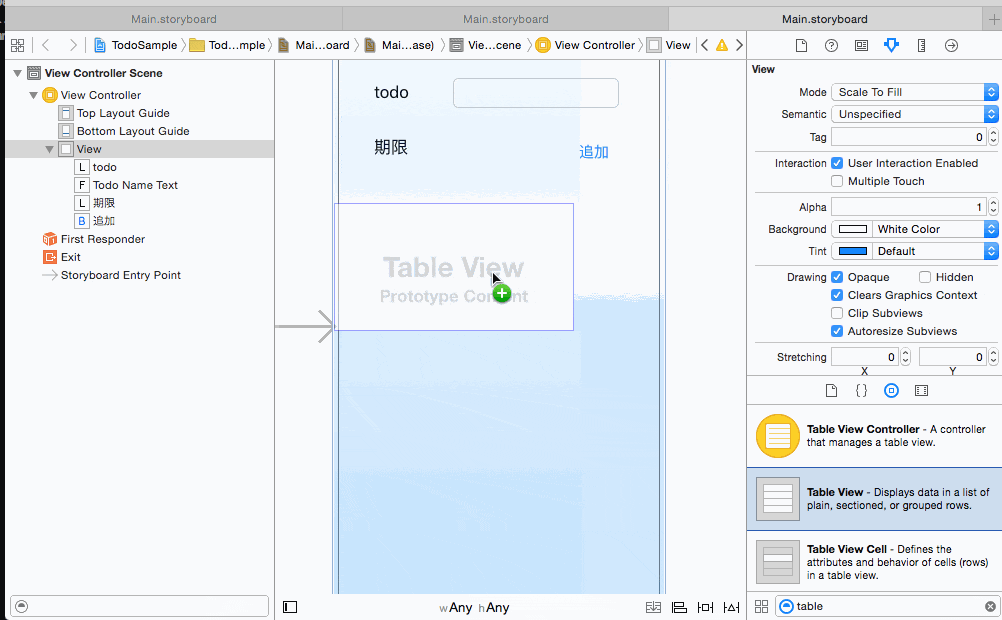Click the Update Frames icon

point(653,606)
